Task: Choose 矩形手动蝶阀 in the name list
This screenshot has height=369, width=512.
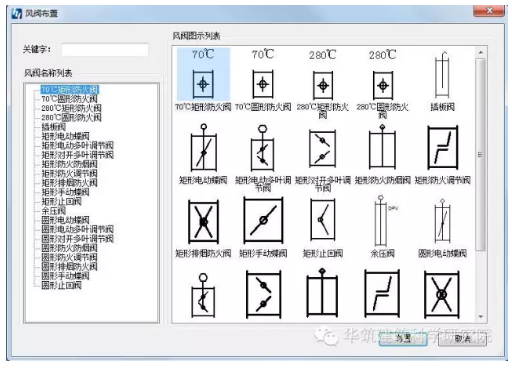Action: 65,192
